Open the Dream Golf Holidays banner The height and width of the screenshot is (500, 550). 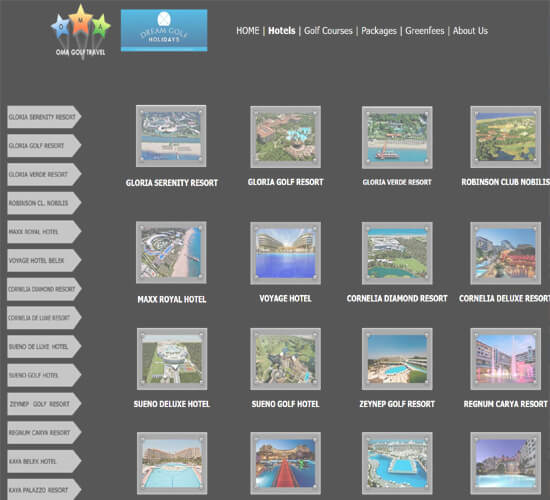pos(164,31)
